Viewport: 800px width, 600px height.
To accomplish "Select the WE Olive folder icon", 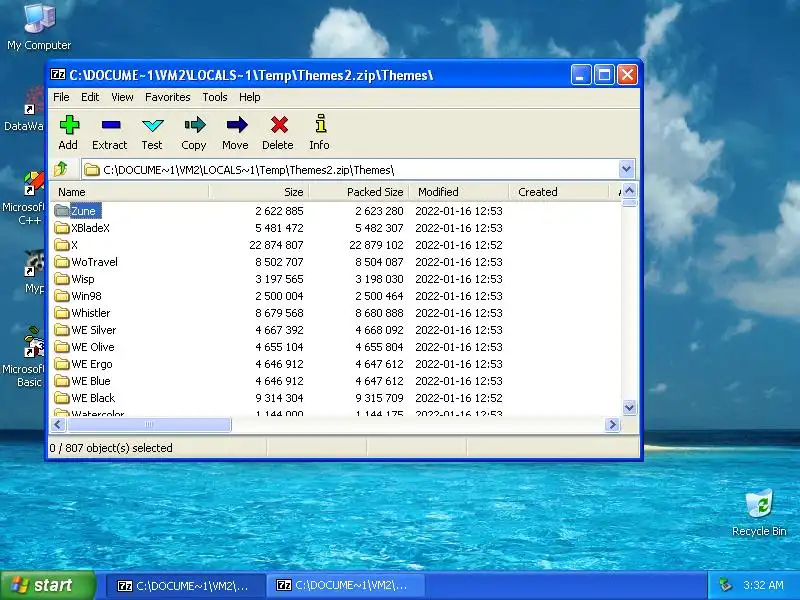I will click(x=62, y=347).
